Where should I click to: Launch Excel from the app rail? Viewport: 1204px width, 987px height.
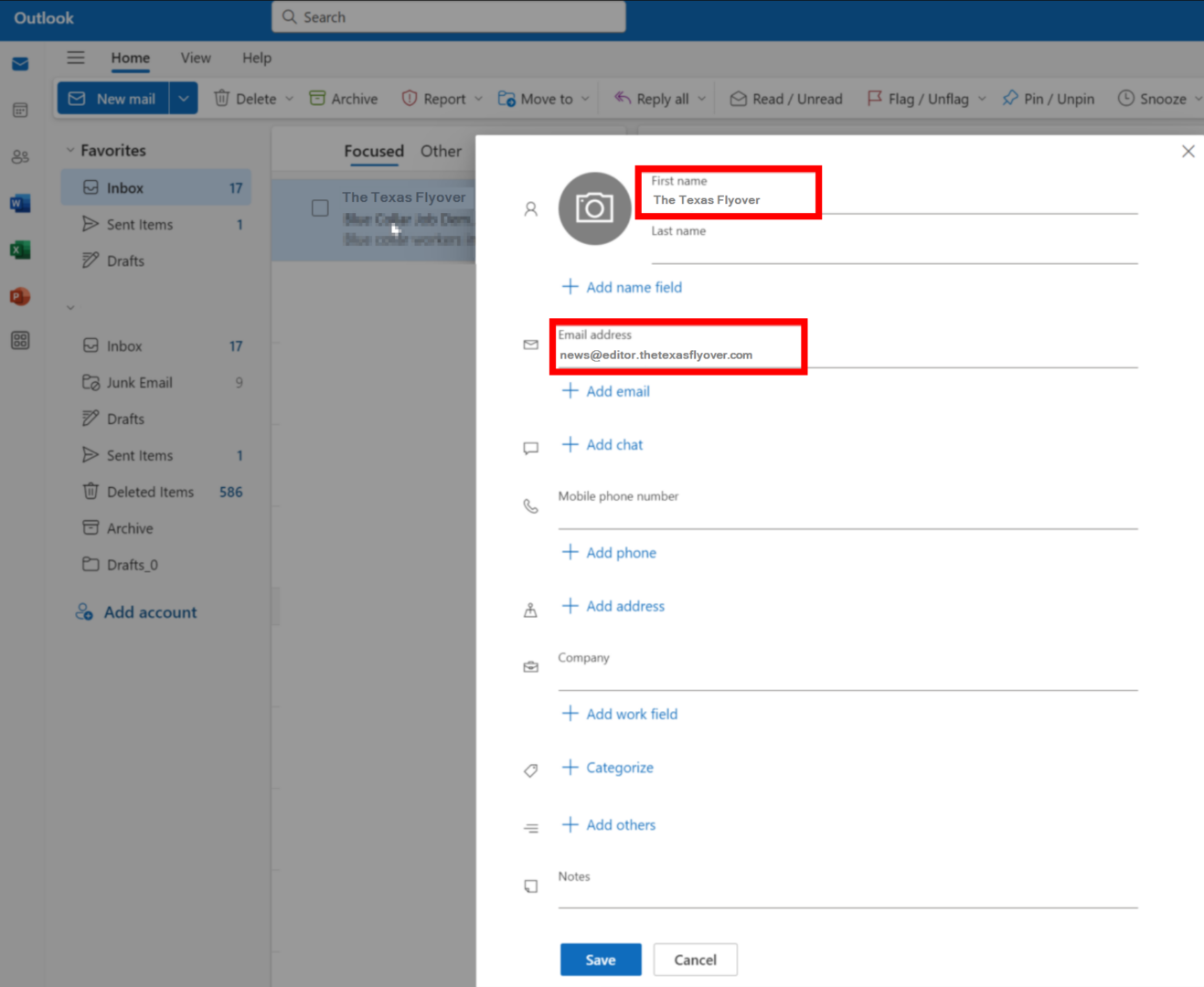[x=20, y=249]
